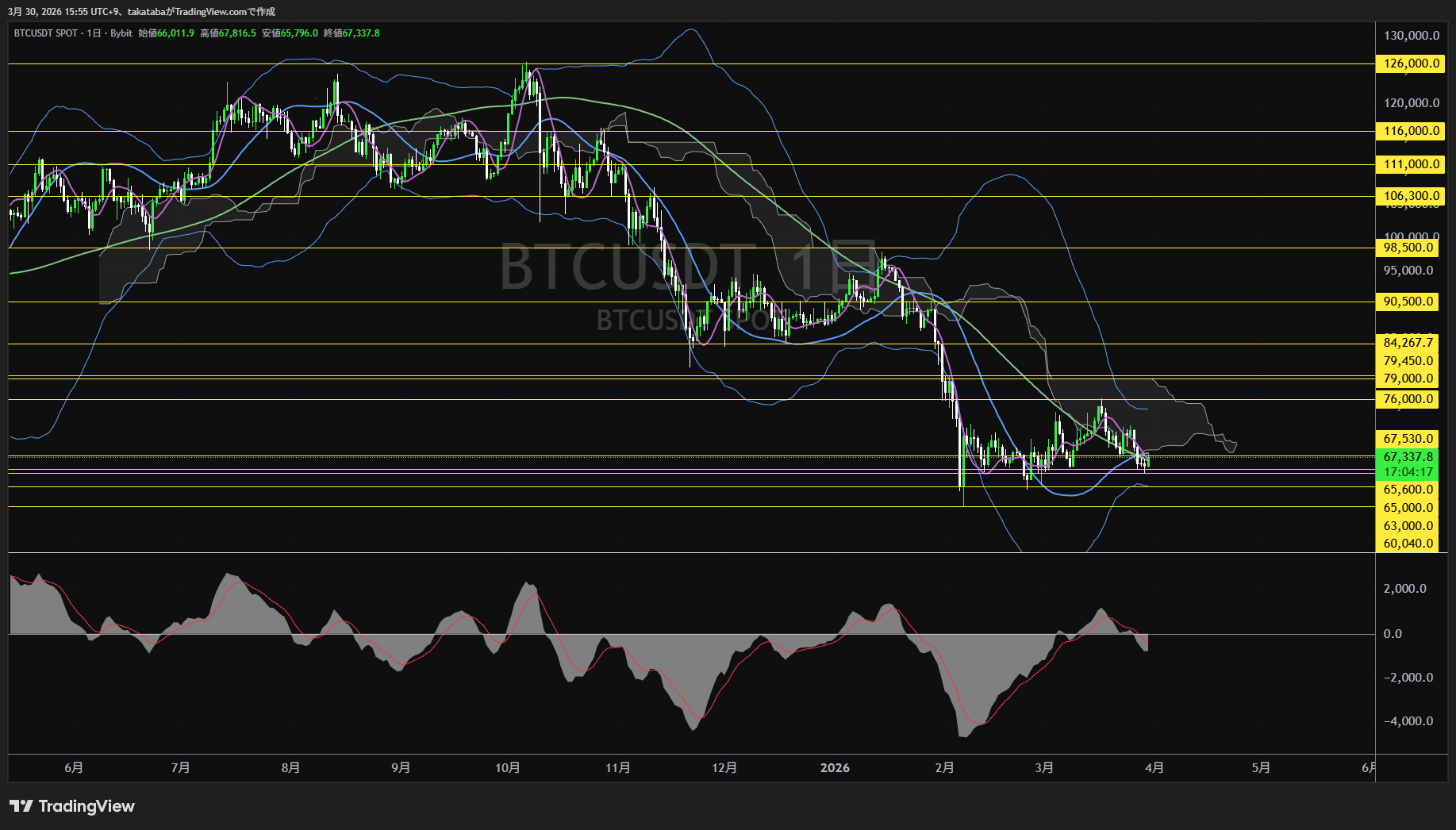Click the 2026 label on time axis
Viewport: 1456px width, 830px height.
pos(836,767)
